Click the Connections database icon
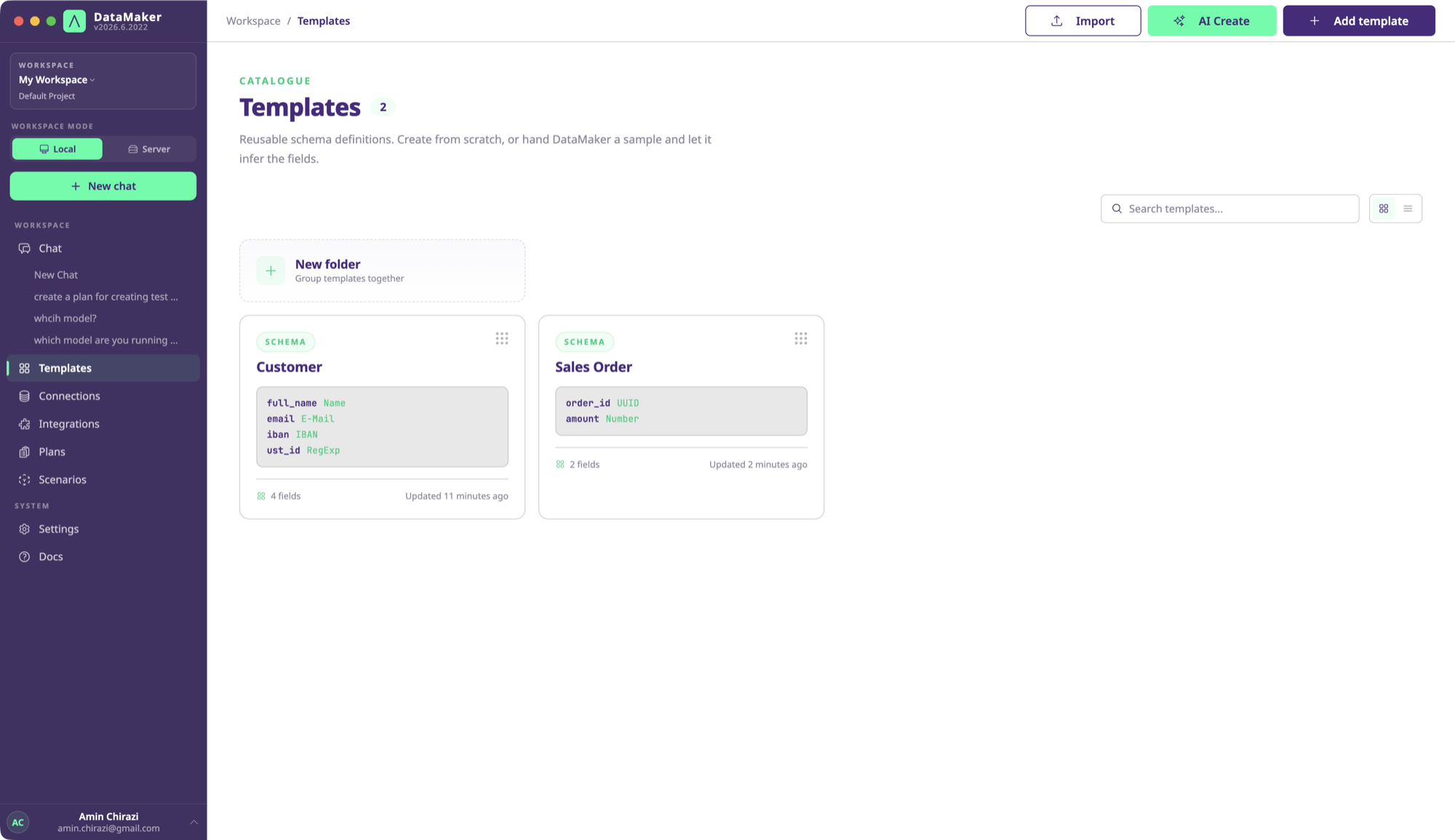This screenshot has height=840, width=1455. click(x=25, y=396)
